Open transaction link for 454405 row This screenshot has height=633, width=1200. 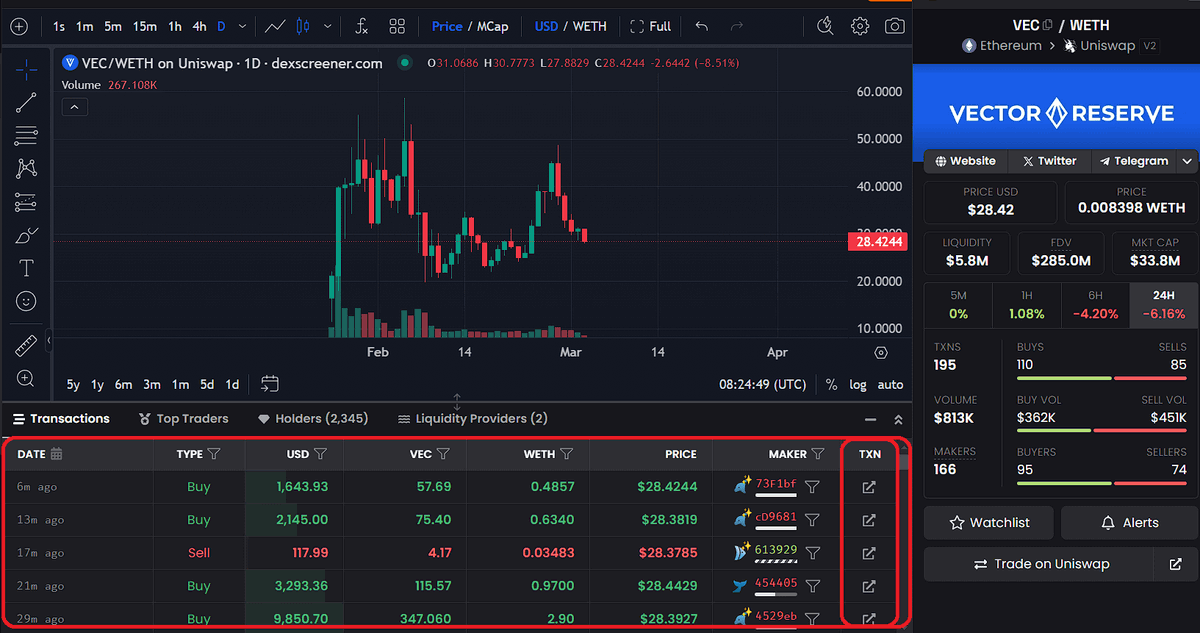[x=869, y=586]
